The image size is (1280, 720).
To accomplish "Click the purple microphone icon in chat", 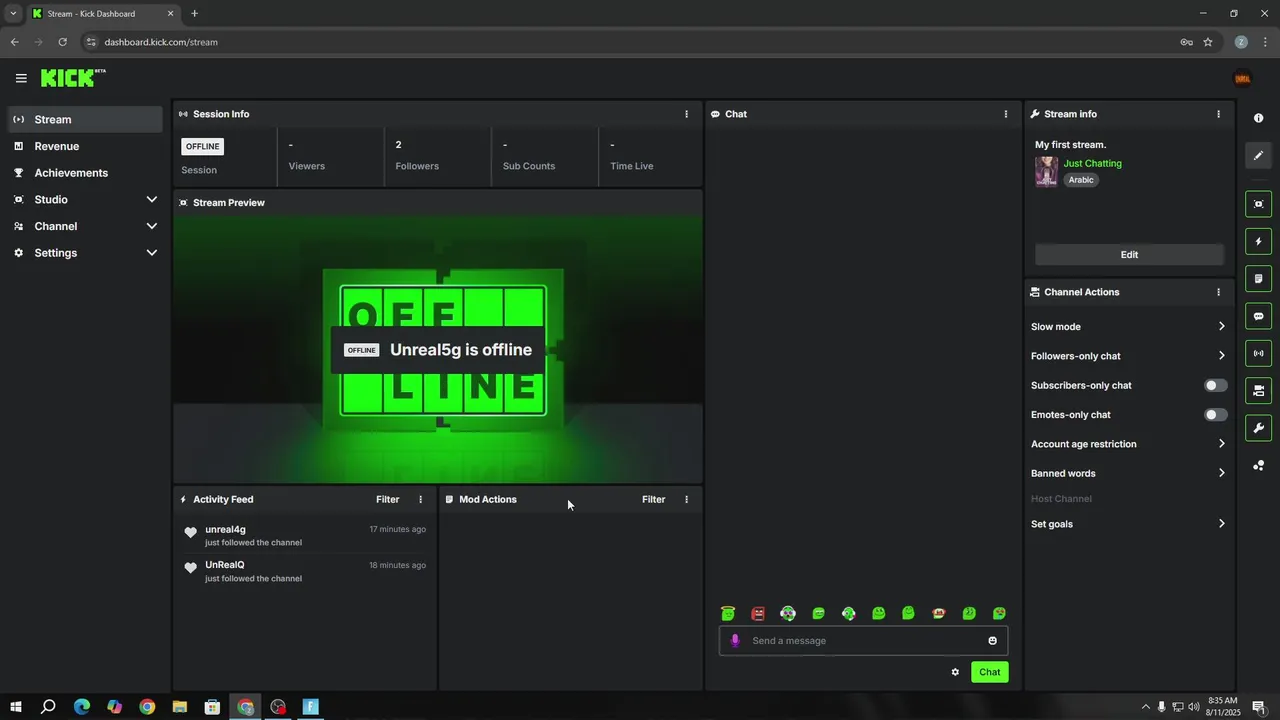I will pyautogui.click(x=735, y=641).
